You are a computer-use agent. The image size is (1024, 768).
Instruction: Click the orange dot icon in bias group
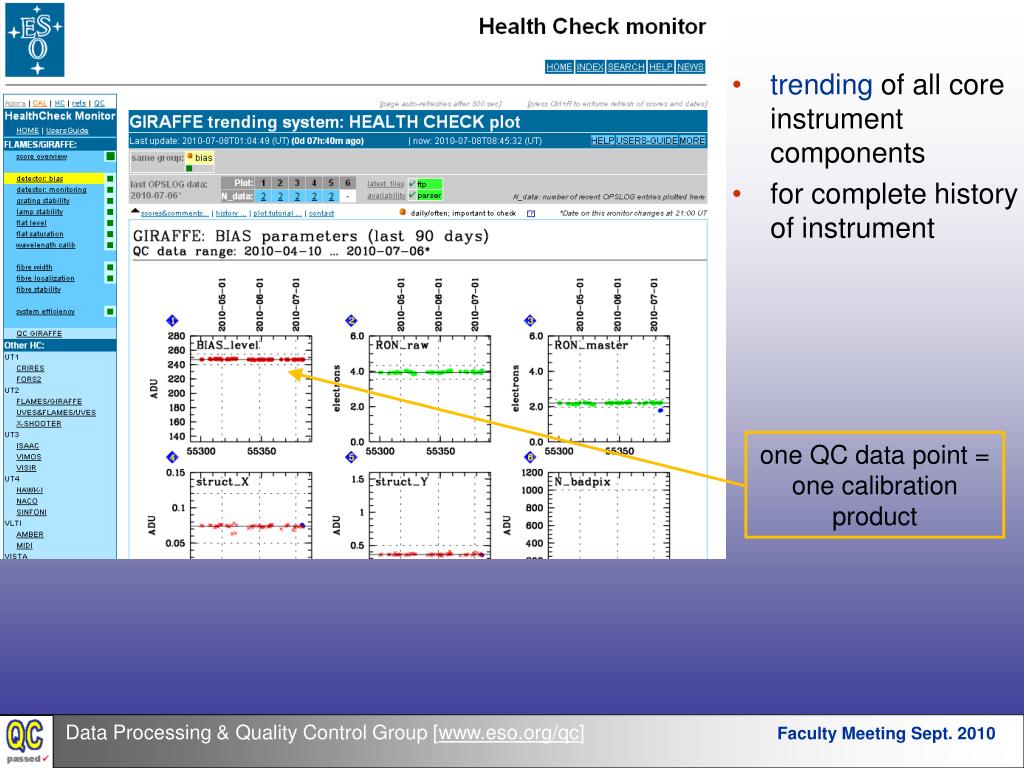189,156
